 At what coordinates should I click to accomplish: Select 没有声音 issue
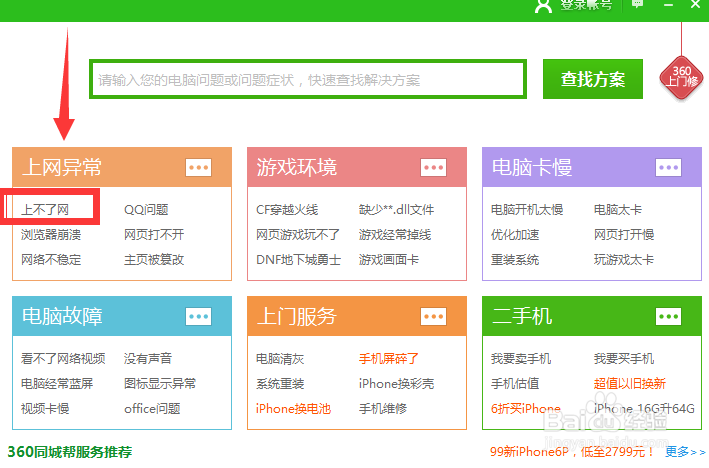click(148, 359)
